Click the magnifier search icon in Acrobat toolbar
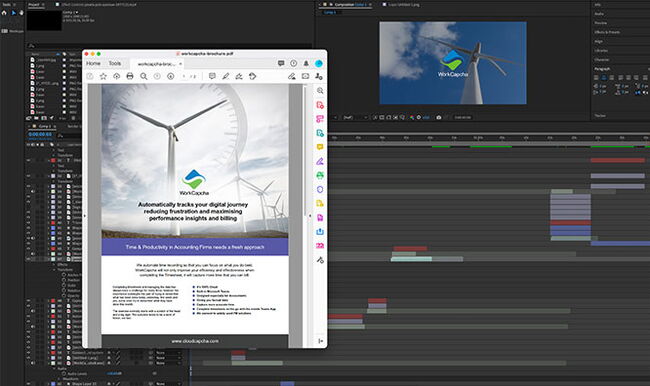The image size is (650, 386). [143, 76]
